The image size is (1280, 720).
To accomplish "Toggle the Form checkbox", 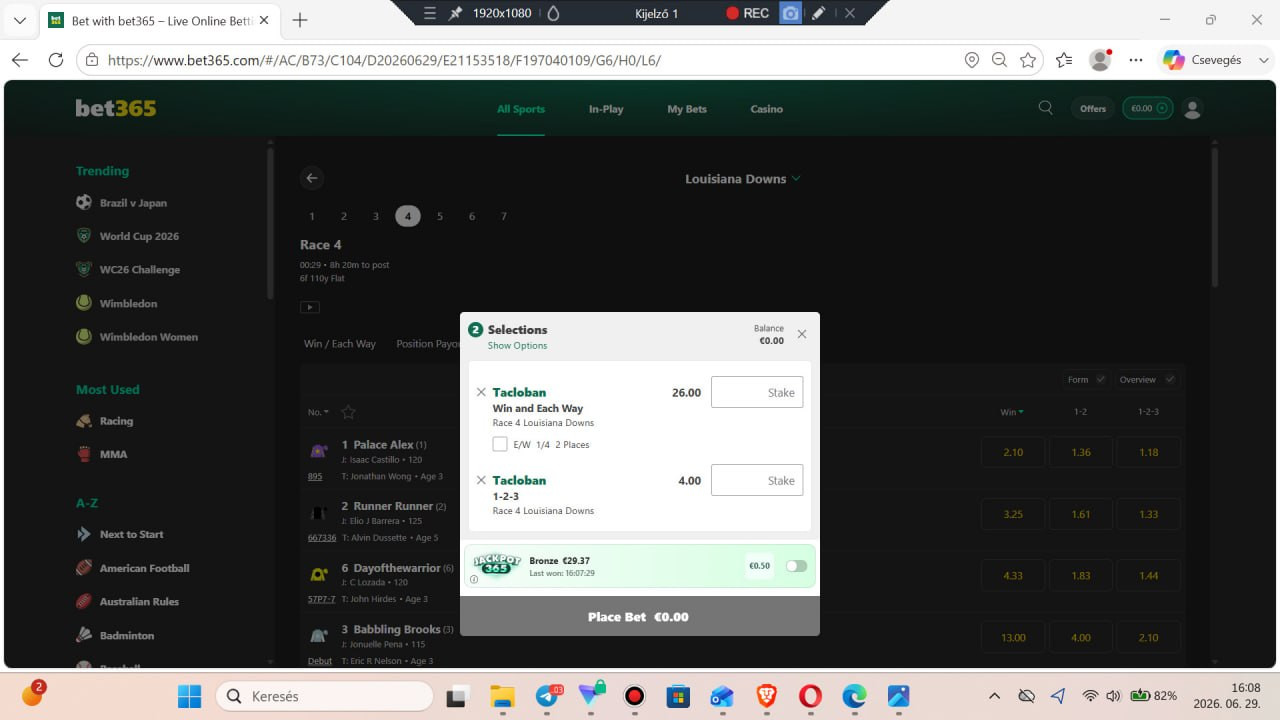I will coord(1101,379).
